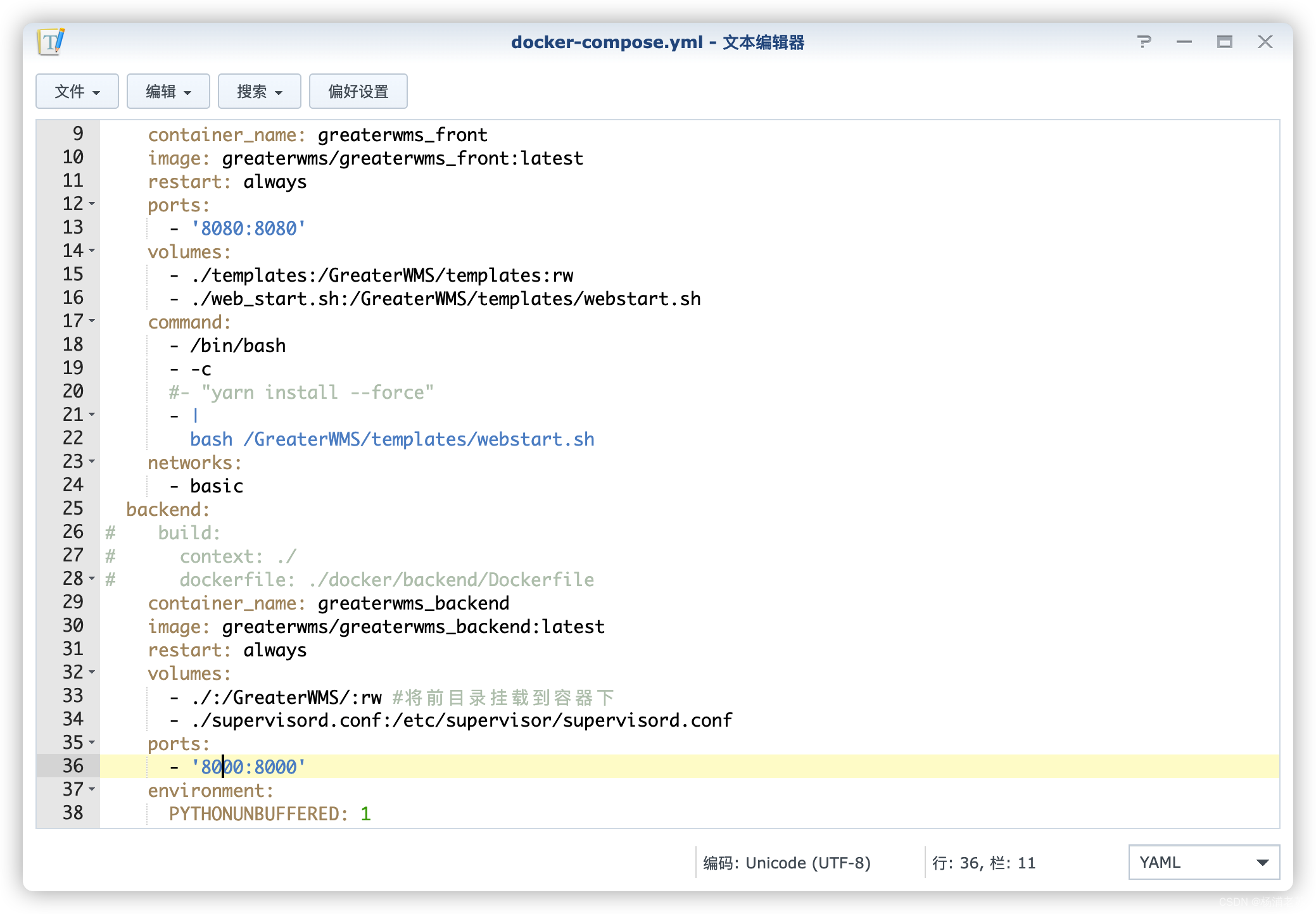Click the Text Editor app icon
Screen dimensions: 1316x914
(x=51, y=42)
